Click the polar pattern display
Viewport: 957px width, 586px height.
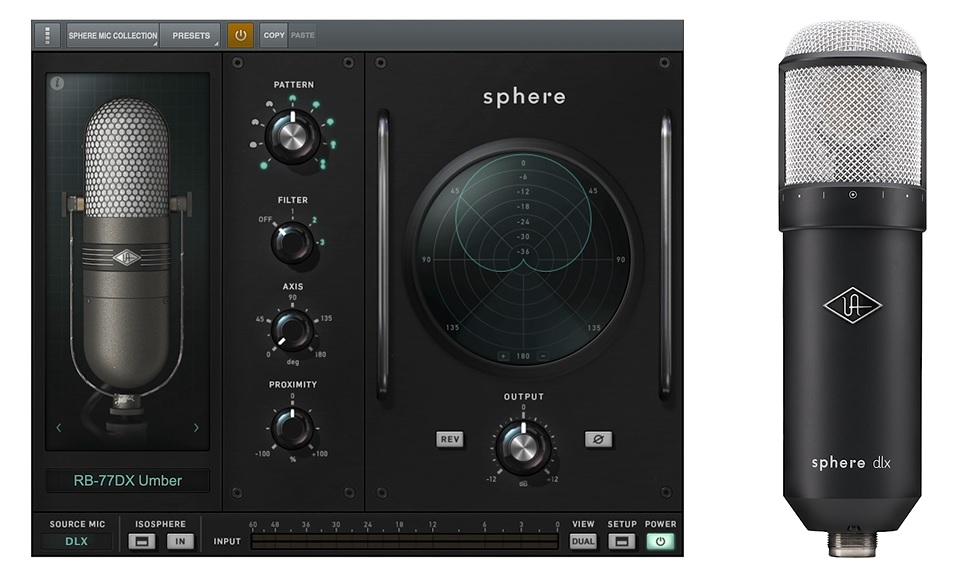tap(523, 259)
